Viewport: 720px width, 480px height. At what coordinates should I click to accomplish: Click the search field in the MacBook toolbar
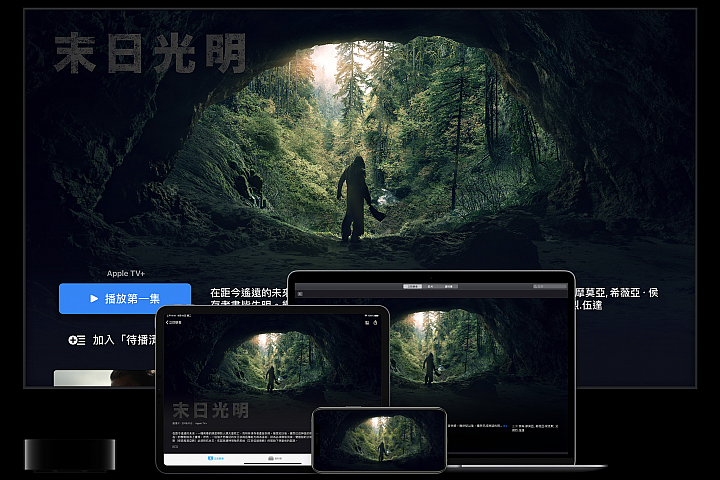pos(549,286)
